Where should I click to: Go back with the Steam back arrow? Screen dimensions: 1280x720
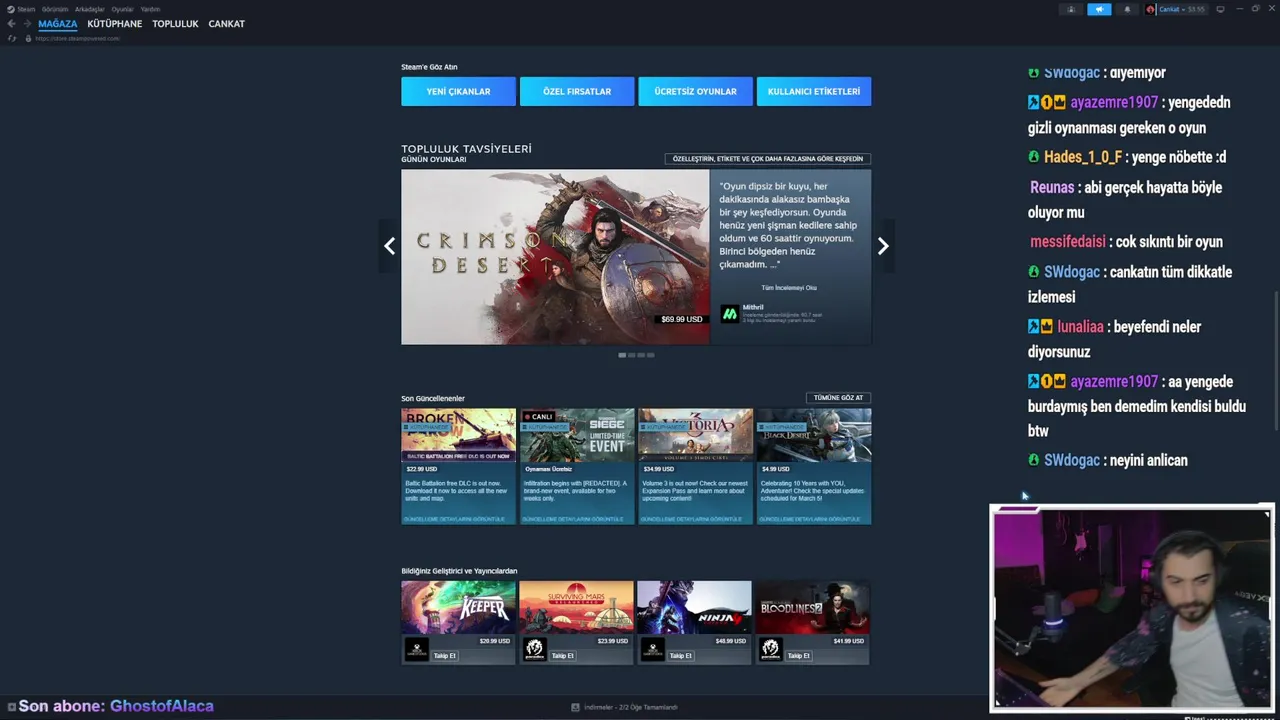[x=11, y=24]
